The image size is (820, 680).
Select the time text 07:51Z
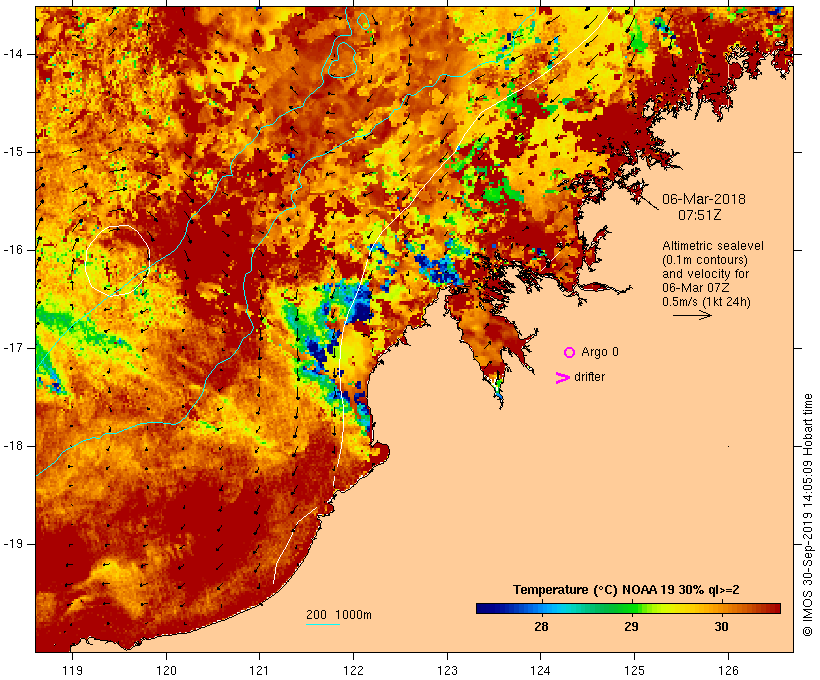coord(700,215)
